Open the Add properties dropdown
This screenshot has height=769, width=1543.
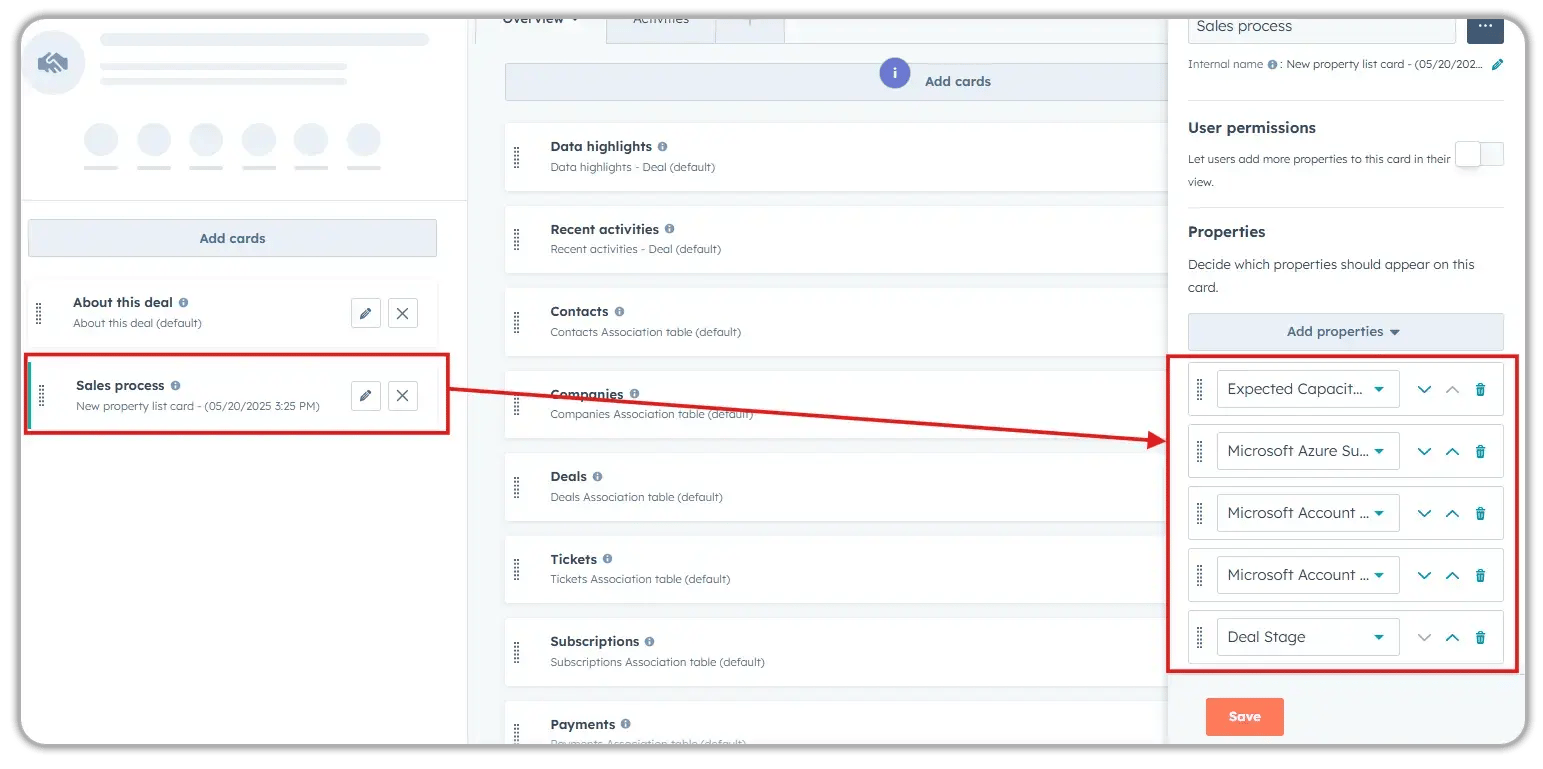click(1344, 331)
